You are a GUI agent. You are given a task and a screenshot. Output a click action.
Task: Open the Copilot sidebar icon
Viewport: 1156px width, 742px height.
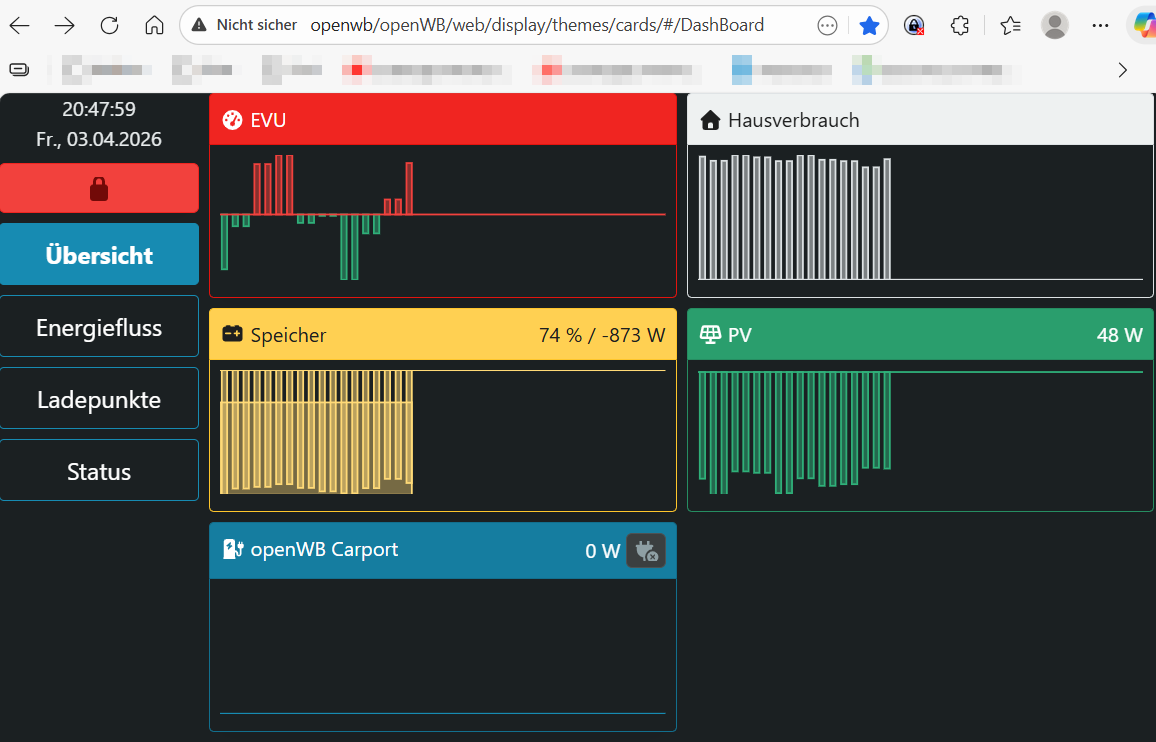pyautogui.click(x=1143, y=26)
